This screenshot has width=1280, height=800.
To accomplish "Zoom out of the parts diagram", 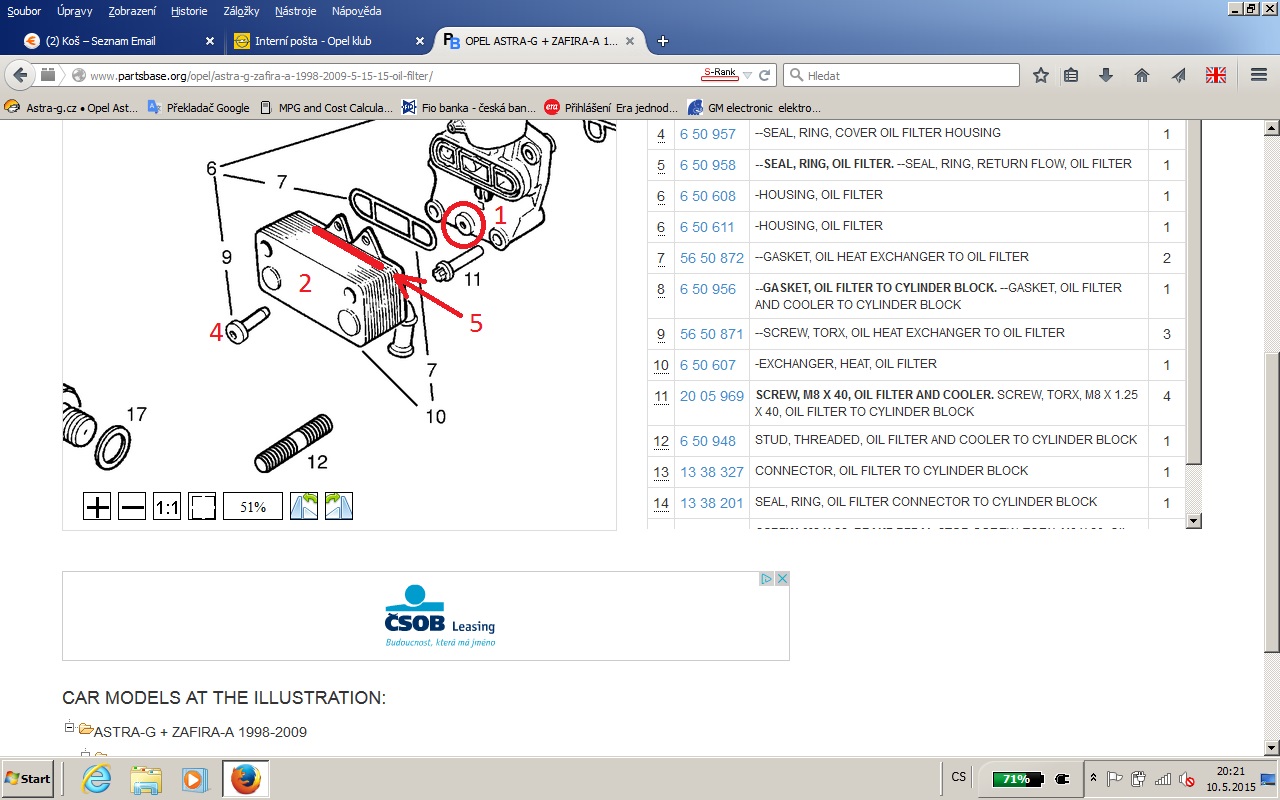I will click(132, 507).
